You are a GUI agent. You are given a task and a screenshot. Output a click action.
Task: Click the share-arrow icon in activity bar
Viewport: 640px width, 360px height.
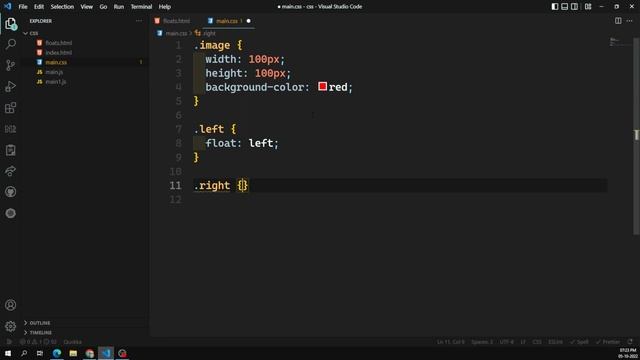(x=11, y=171)
